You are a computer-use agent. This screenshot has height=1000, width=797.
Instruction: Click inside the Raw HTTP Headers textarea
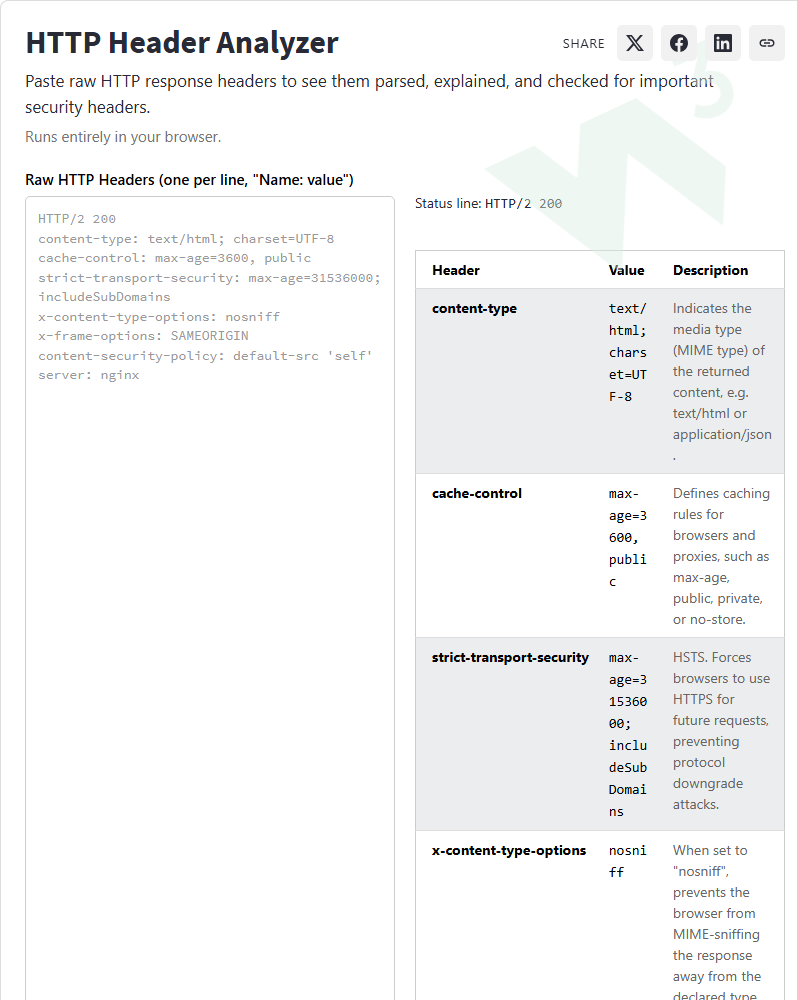point(210,598)
